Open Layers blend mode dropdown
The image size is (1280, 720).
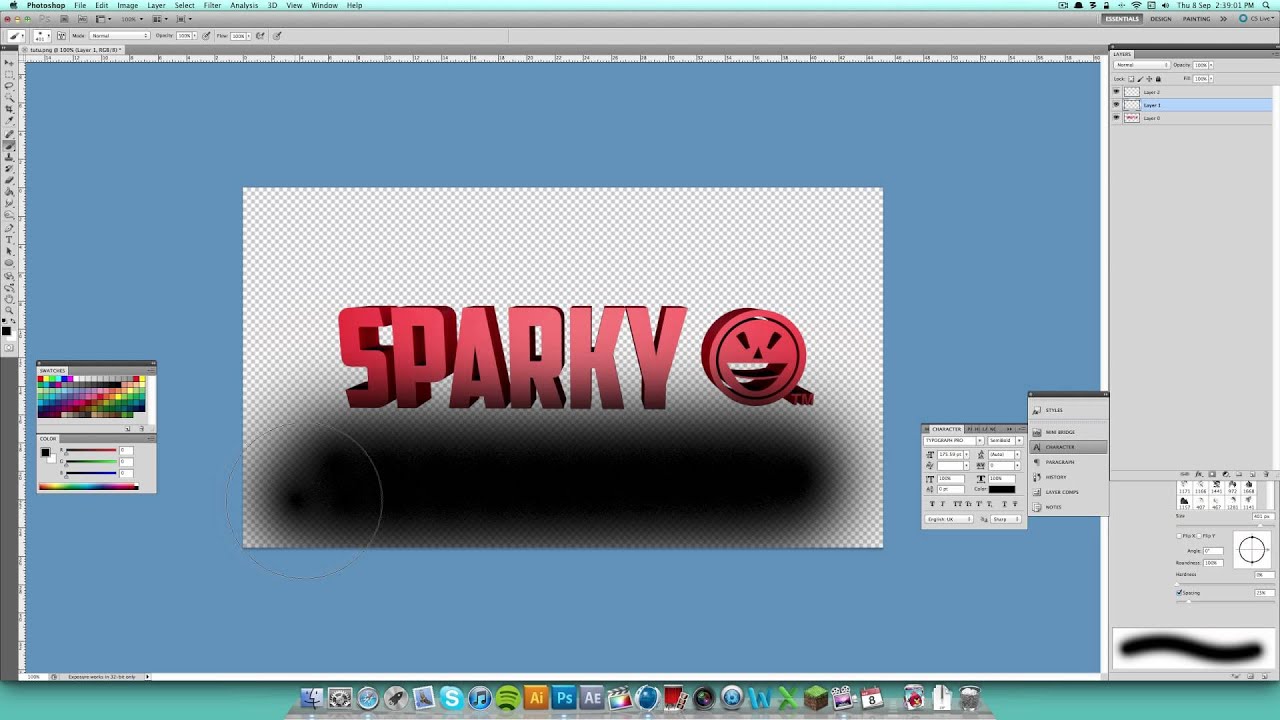(1142, 65)
